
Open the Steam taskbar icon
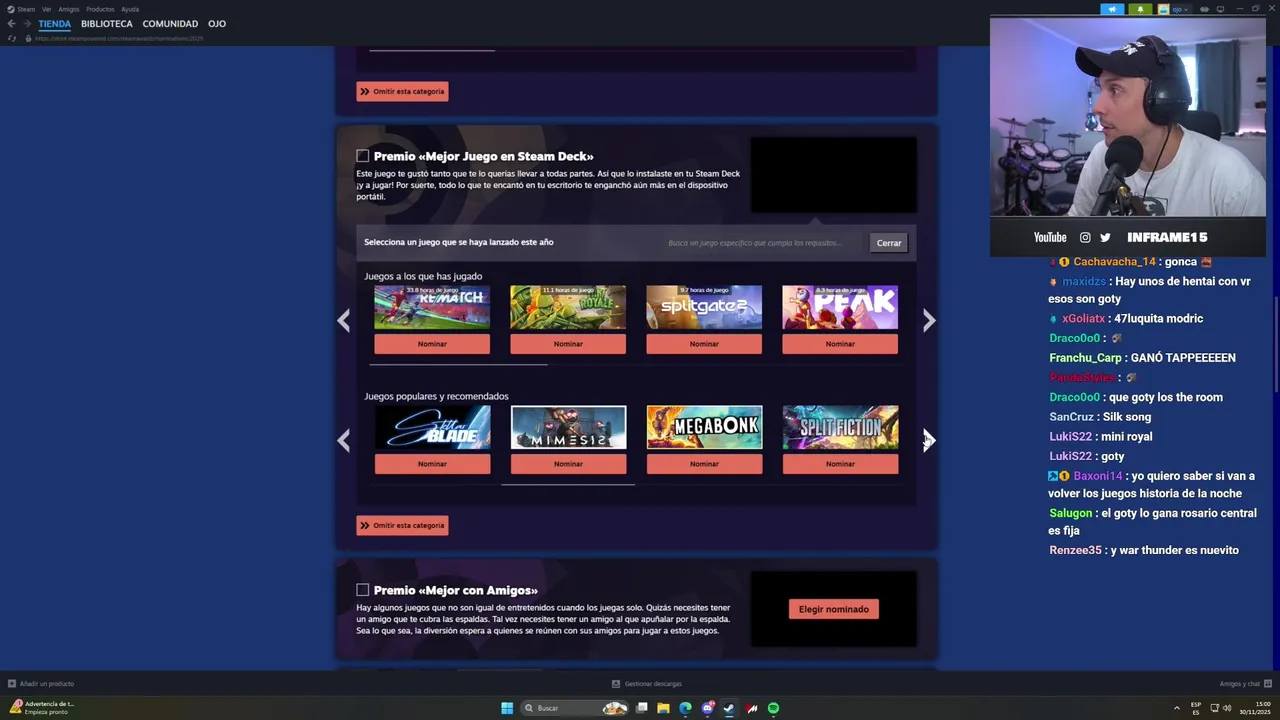729,708
